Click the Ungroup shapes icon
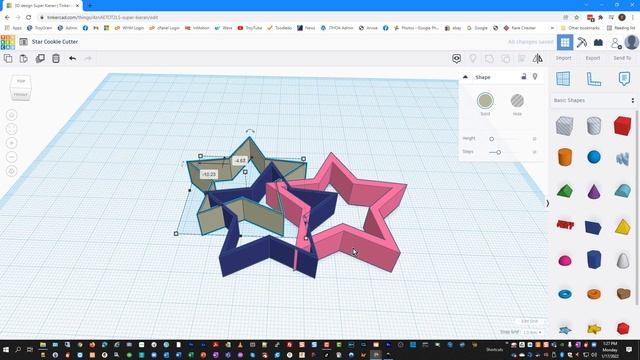Image resolution: width=640 pixels, height=360 pixels. coord(505,59)
